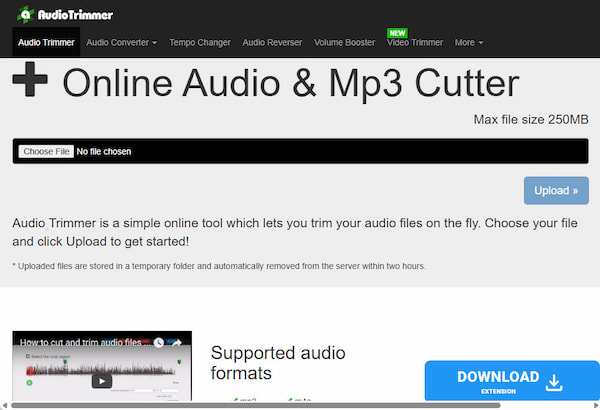Click the green NEW badge
Screen dimensions: 600x410
(x=397, y=33)
